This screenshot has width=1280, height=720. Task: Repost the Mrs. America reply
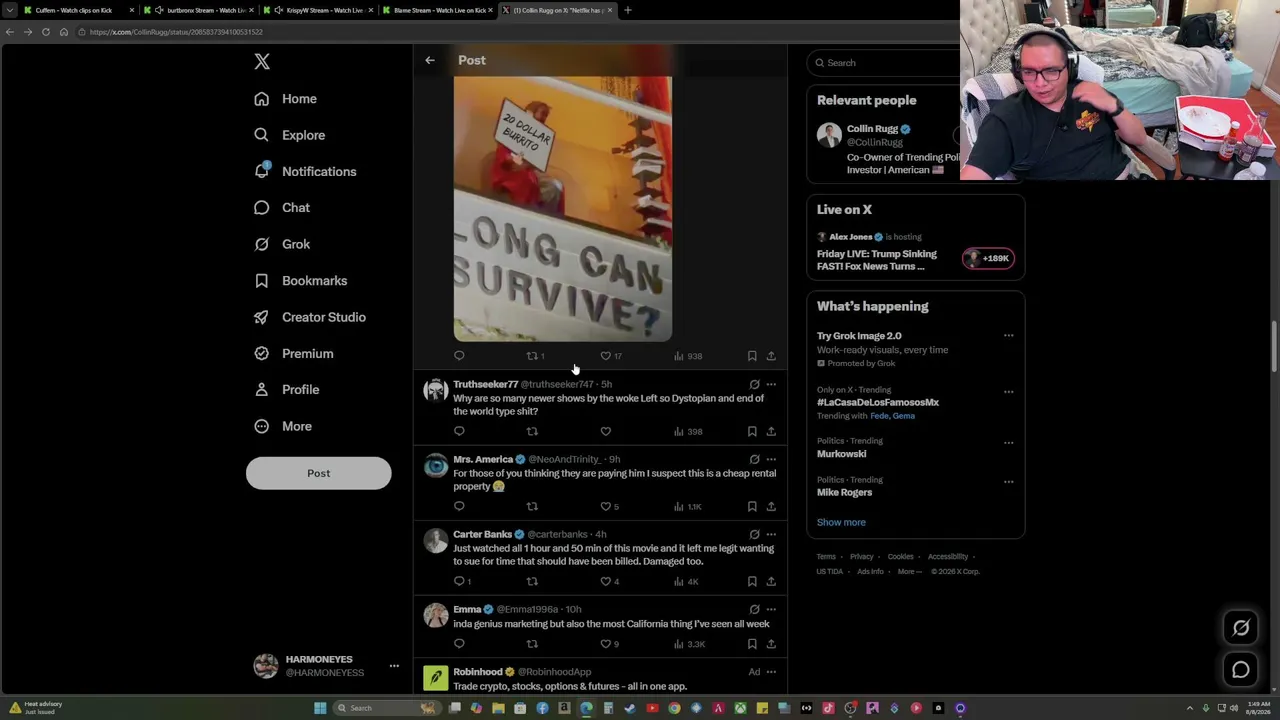[x=532, y=506]
